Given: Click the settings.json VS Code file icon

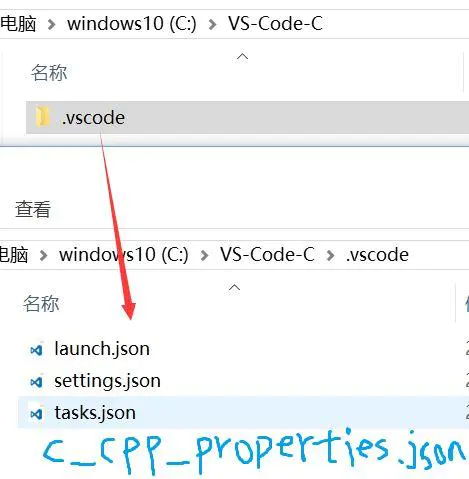Looking at the screenshot, I should click(x=36, y=381).
